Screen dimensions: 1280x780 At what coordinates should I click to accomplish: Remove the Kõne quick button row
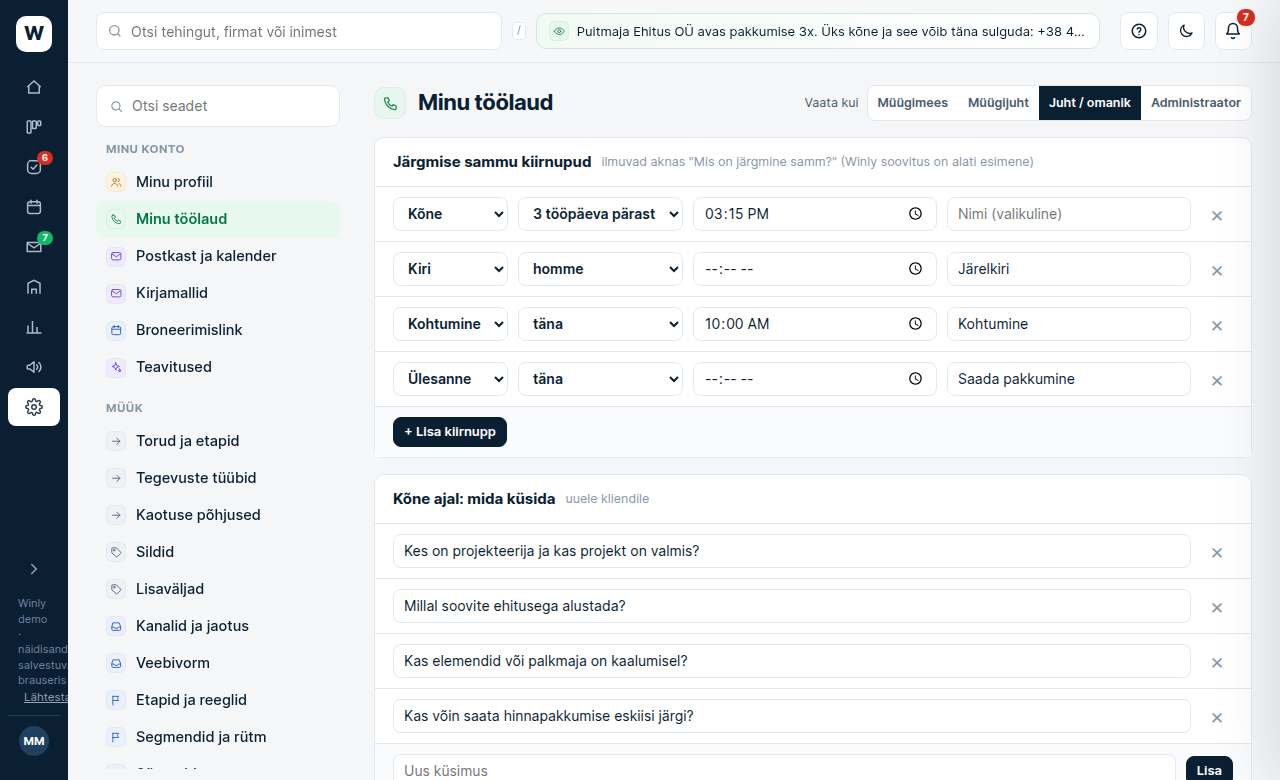click(x=1217, y=215)
